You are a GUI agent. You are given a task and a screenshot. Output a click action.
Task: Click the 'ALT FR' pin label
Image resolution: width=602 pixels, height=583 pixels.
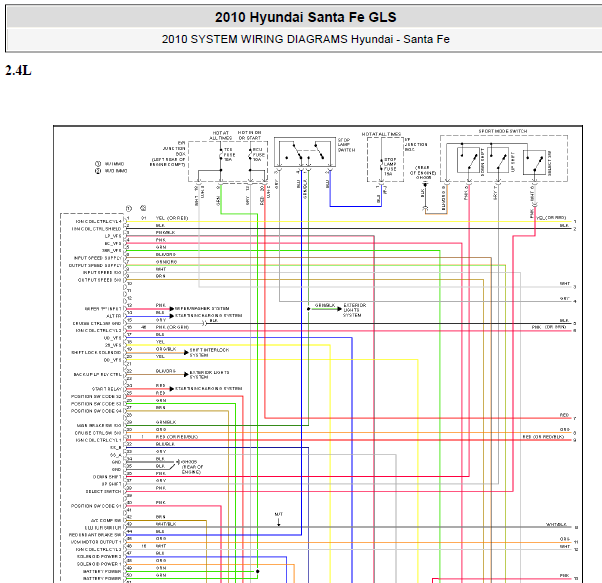pyautogui.click(x=114, y=316)
